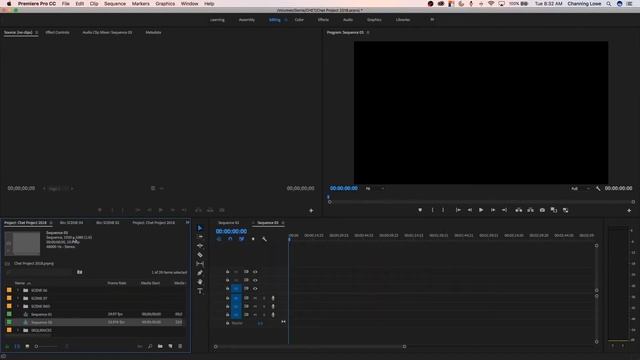Screen dimensions: 640x360
Task: Click Add Marker icon in timeline
Action: [x=253, y=239]
